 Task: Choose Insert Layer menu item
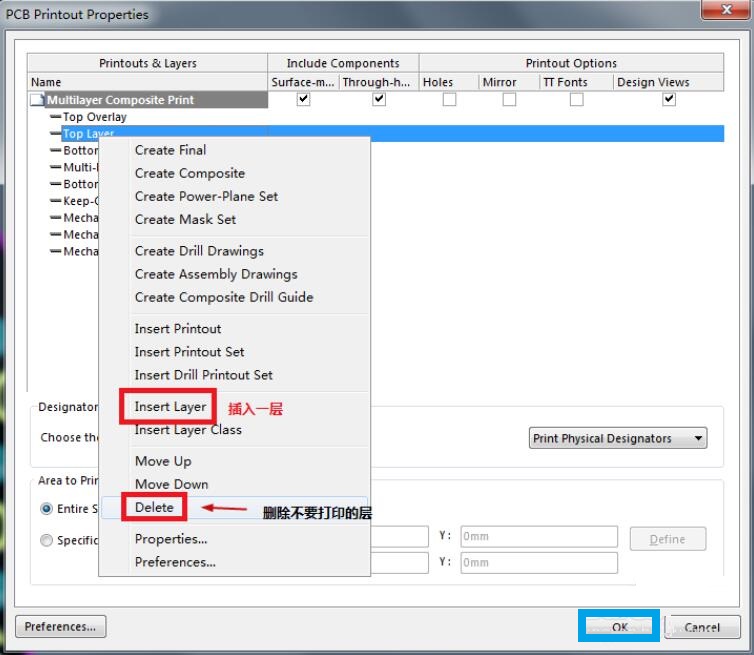(x=170, y=407)
